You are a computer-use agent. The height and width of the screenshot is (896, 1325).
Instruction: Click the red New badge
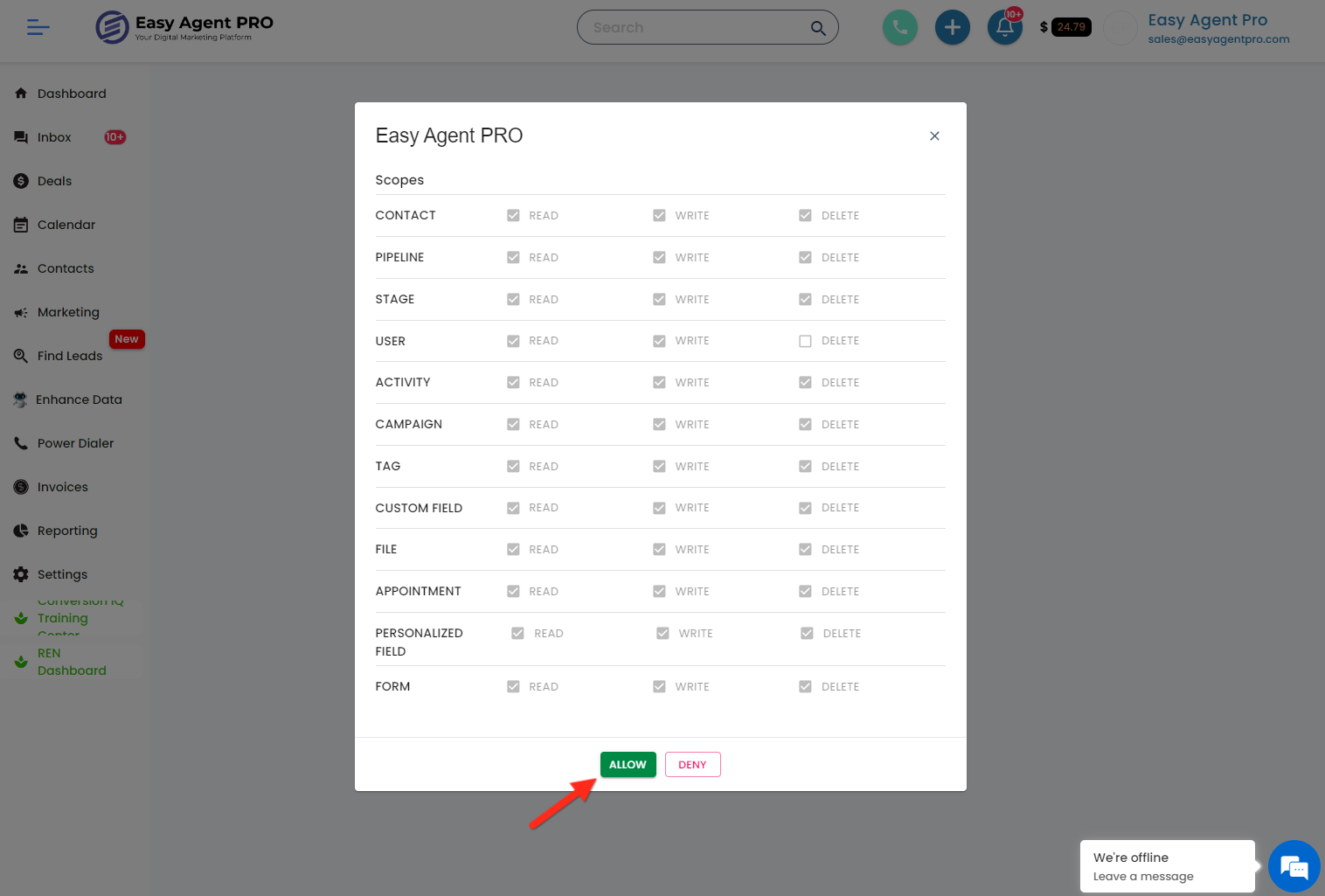click(x=127, y=339)
